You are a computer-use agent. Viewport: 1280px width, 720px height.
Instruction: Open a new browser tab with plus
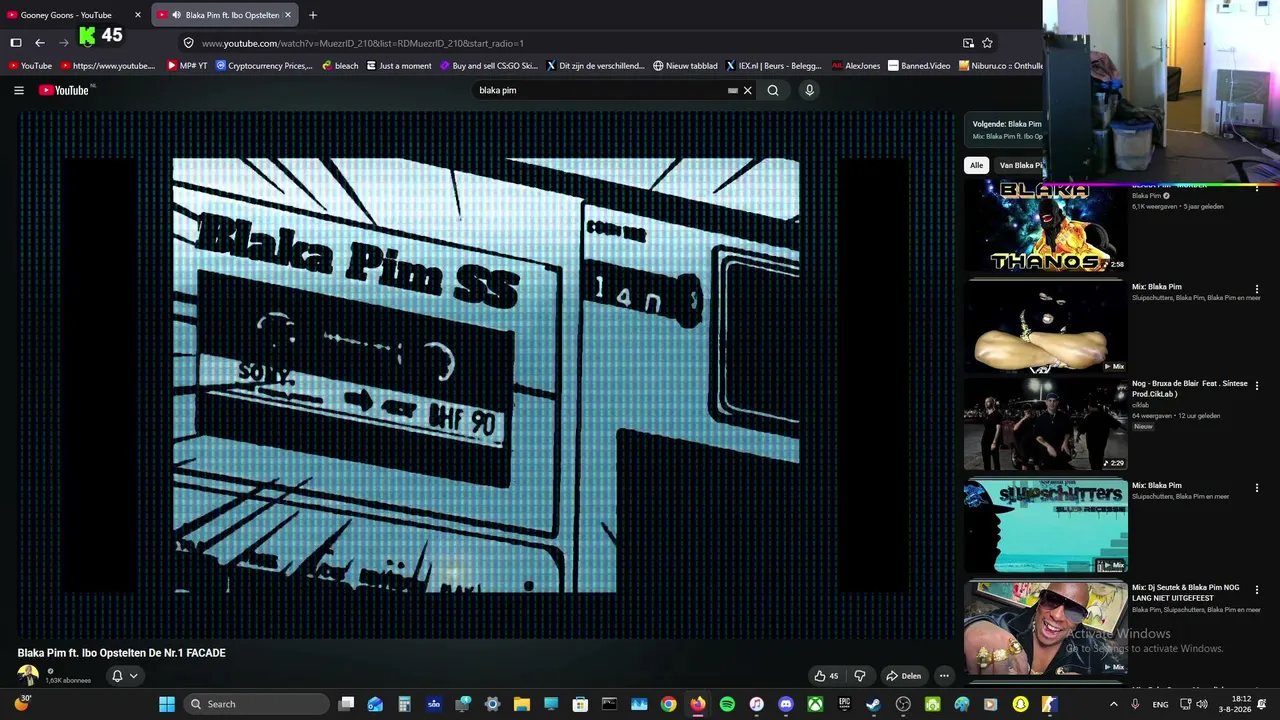[313, 15]
